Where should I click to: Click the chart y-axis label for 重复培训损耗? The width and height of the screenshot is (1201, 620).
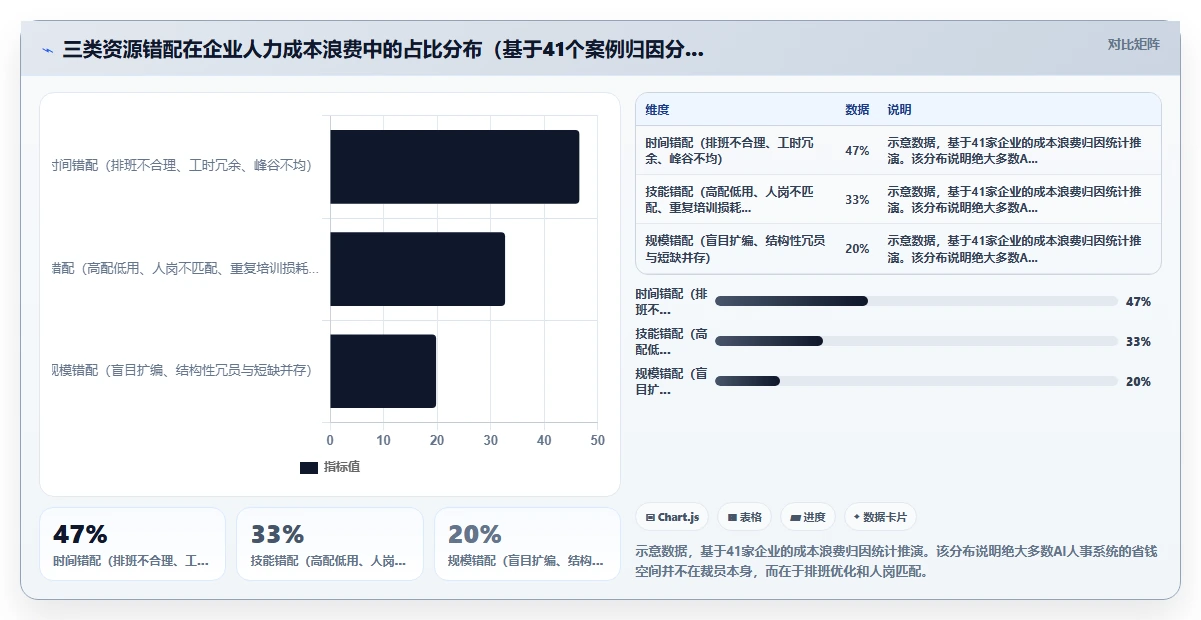[185, 269]
